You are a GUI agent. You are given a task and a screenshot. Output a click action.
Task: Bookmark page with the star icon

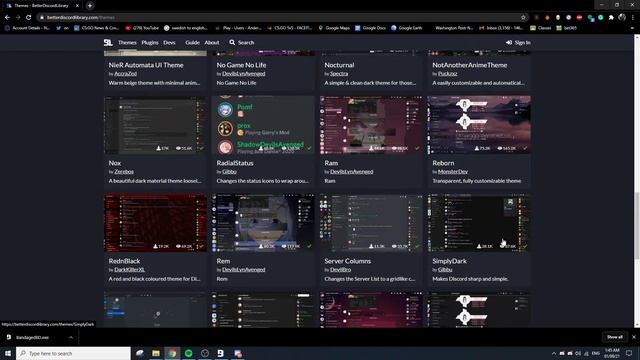(x=523, y=18)
